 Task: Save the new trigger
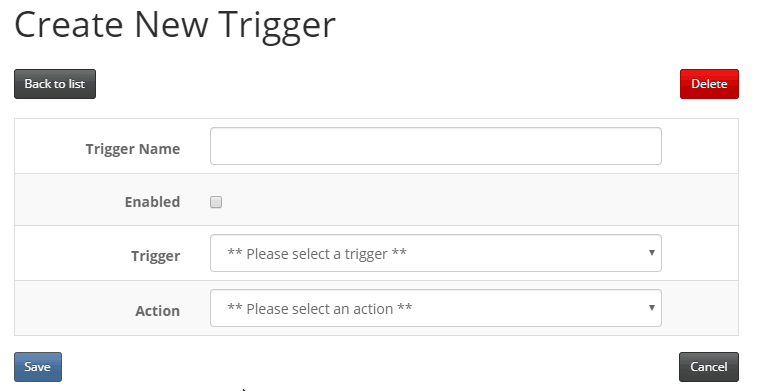point(38,367)
